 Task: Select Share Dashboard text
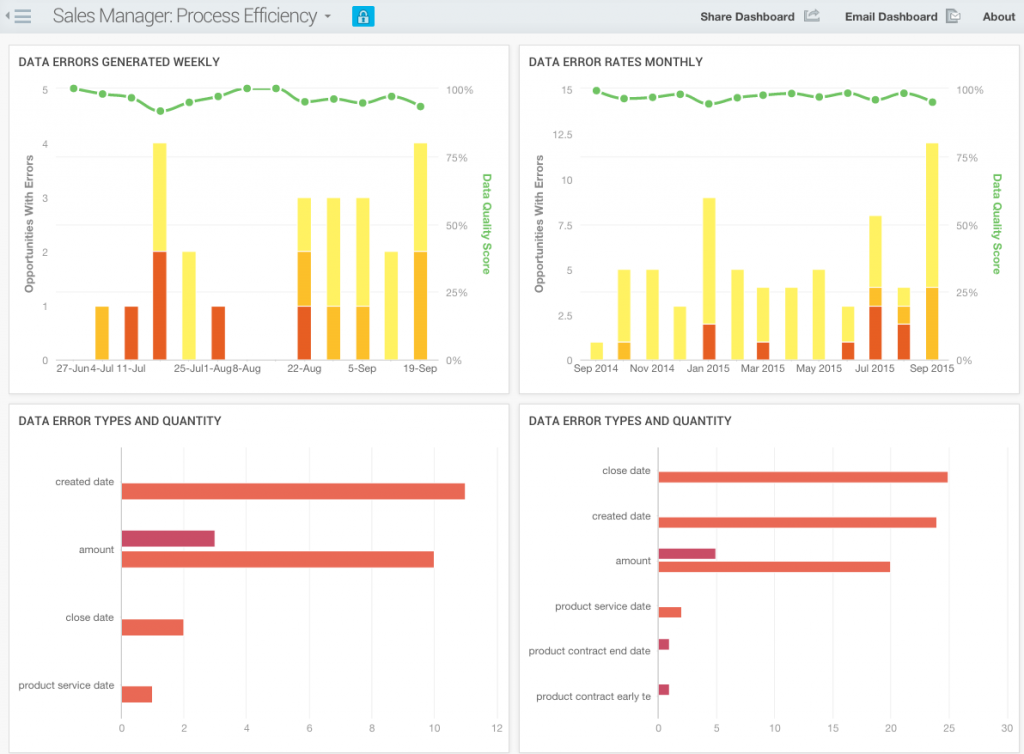pyautogui.click(x=747, y=17)
